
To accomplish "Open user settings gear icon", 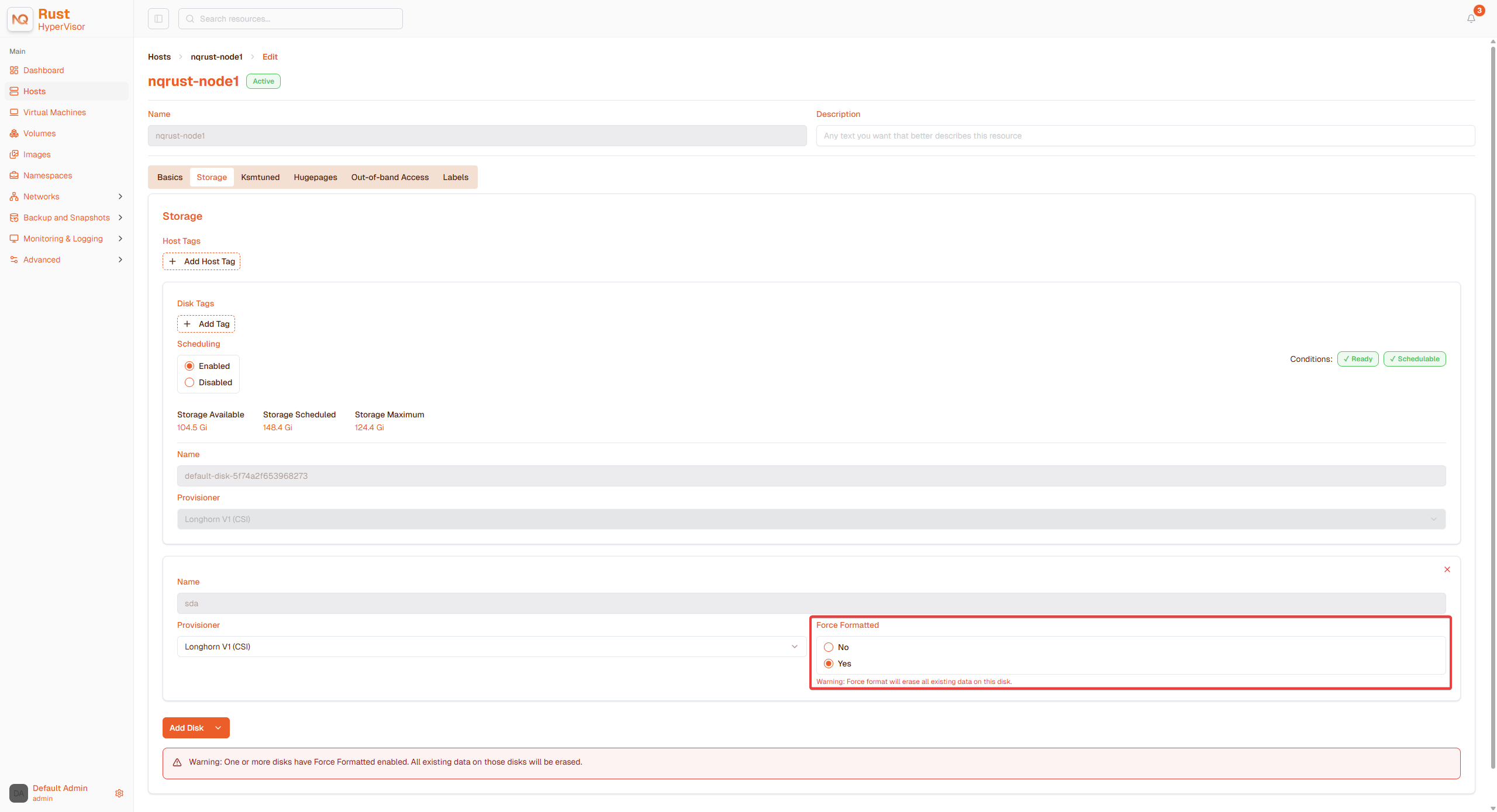I will click(x=119, y=793).
